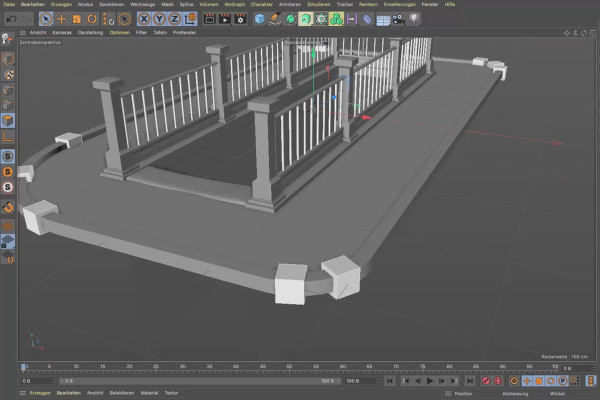The width and height of the screenshot is (600, 400).
Task: Add a camera object
Action: point(398,19)
